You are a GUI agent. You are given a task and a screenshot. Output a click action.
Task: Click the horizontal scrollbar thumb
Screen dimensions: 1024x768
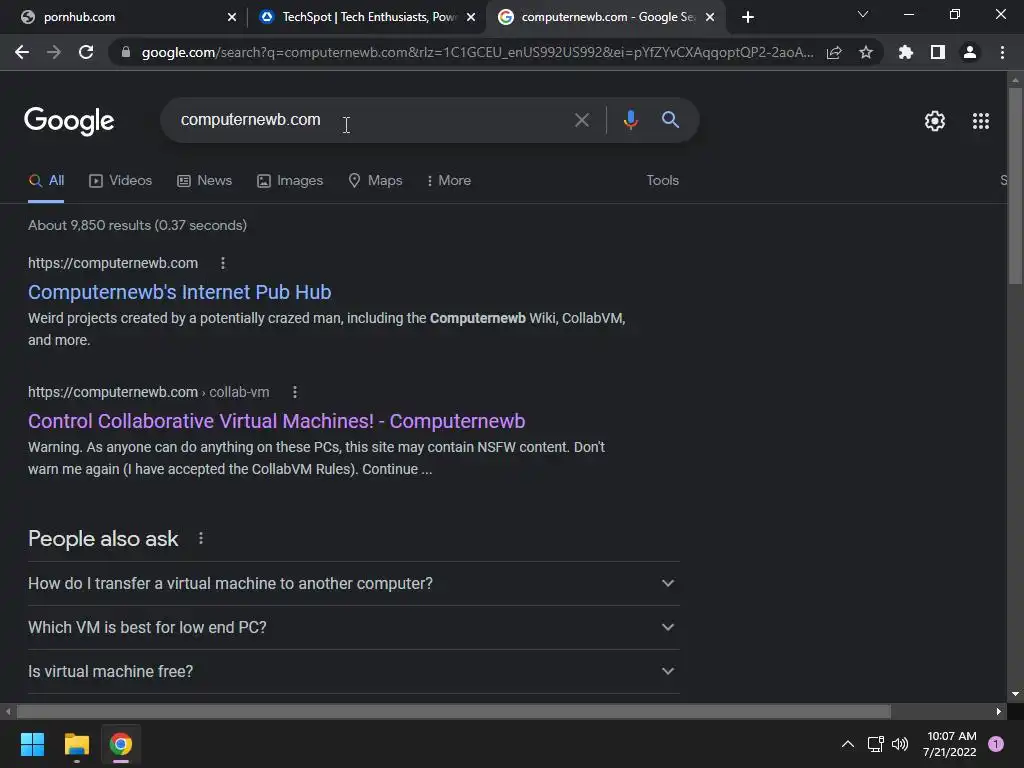[453, 711]
